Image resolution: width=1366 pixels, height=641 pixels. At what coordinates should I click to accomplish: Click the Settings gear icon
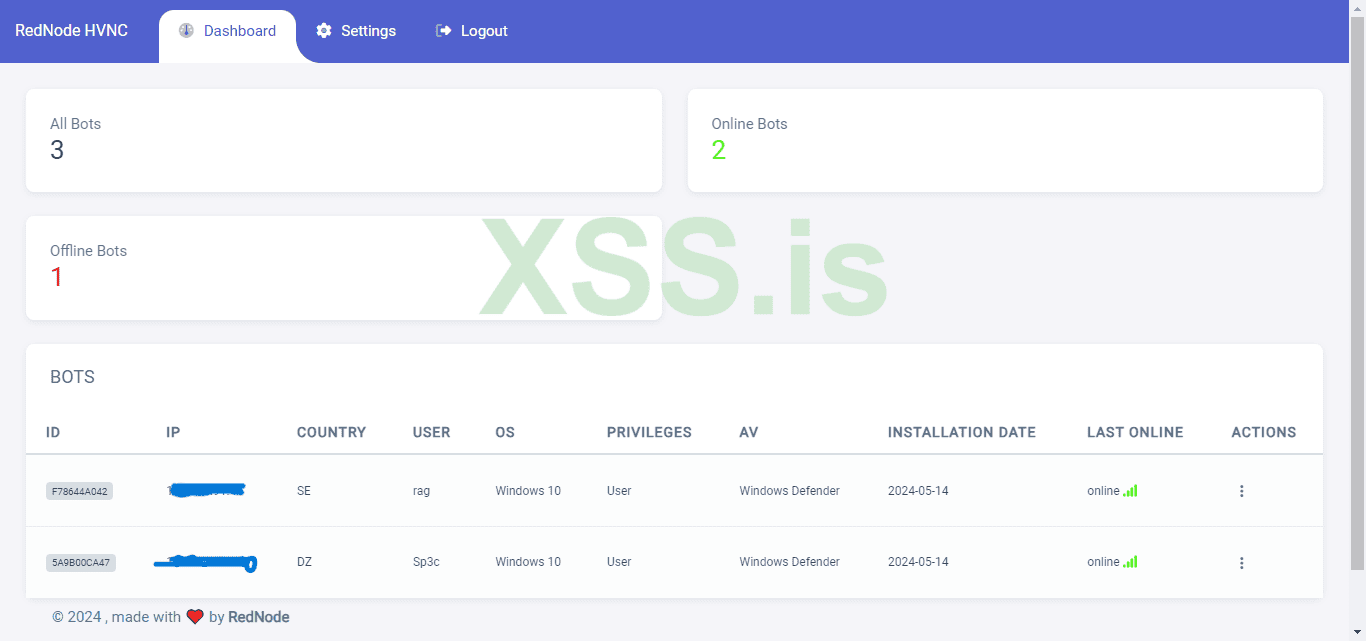pyautogui.click(x=323, y=30)
